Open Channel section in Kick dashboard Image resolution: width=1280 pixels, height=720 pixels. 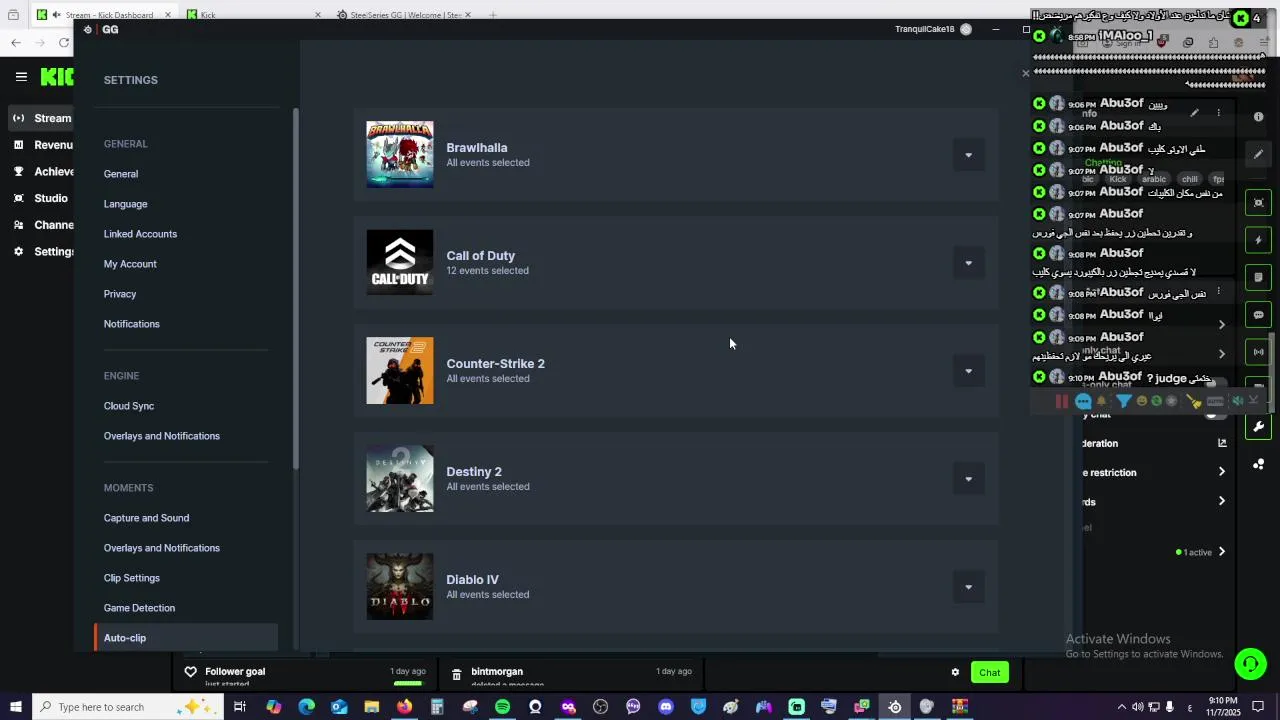pyautogui.click(x=42, y=225)
